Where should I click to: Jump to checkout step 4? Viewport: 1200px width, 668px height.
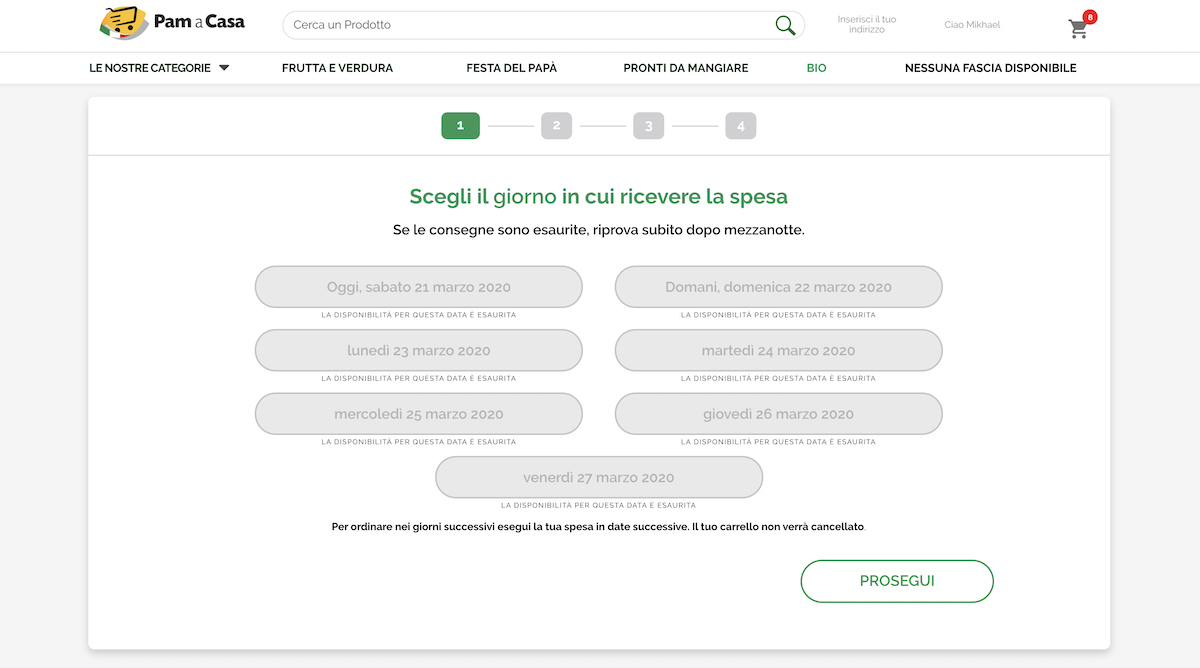[x=740, y=126]
